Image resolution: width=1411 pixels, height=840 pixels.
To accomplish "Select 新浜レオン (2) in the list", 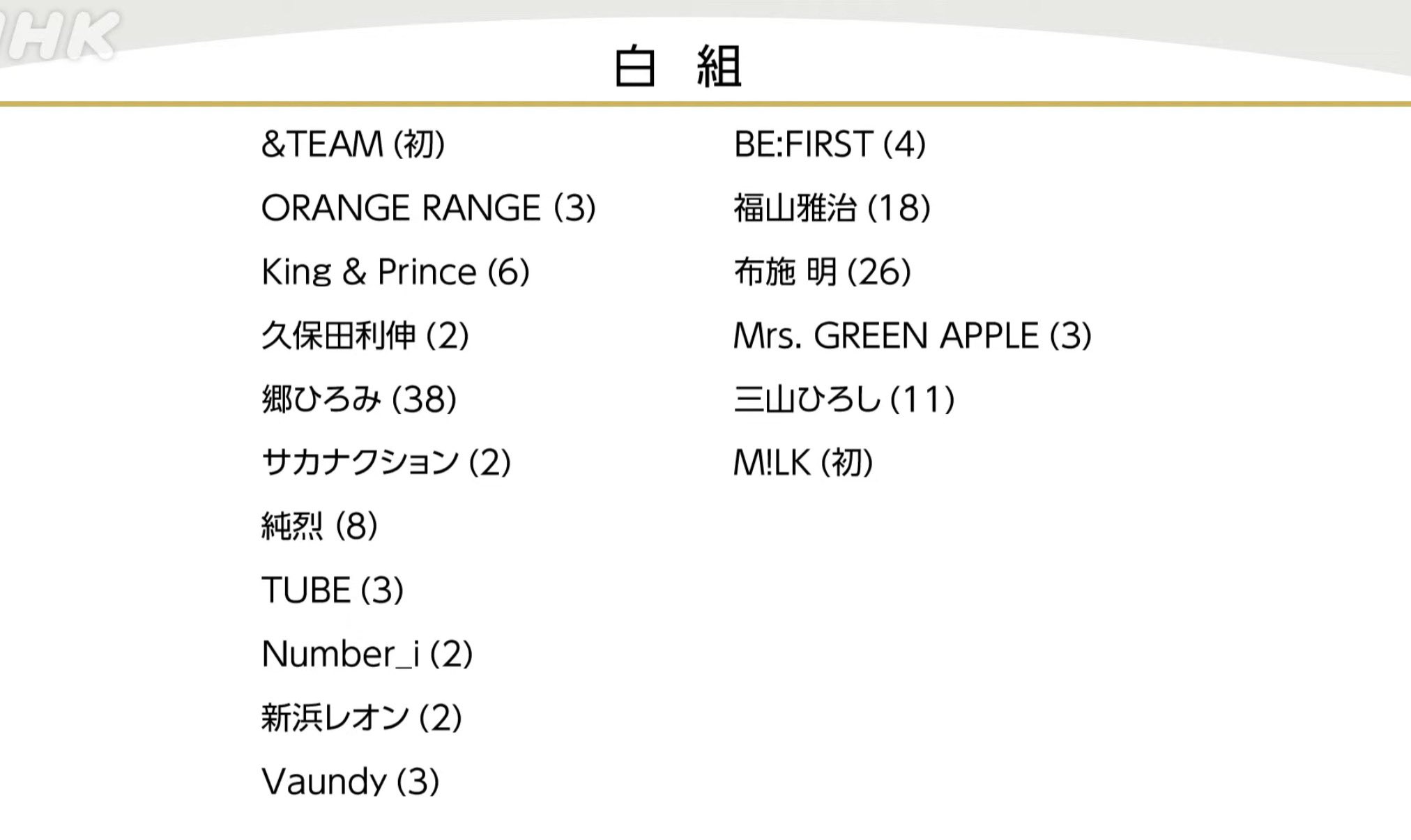I will click(361, 718).
